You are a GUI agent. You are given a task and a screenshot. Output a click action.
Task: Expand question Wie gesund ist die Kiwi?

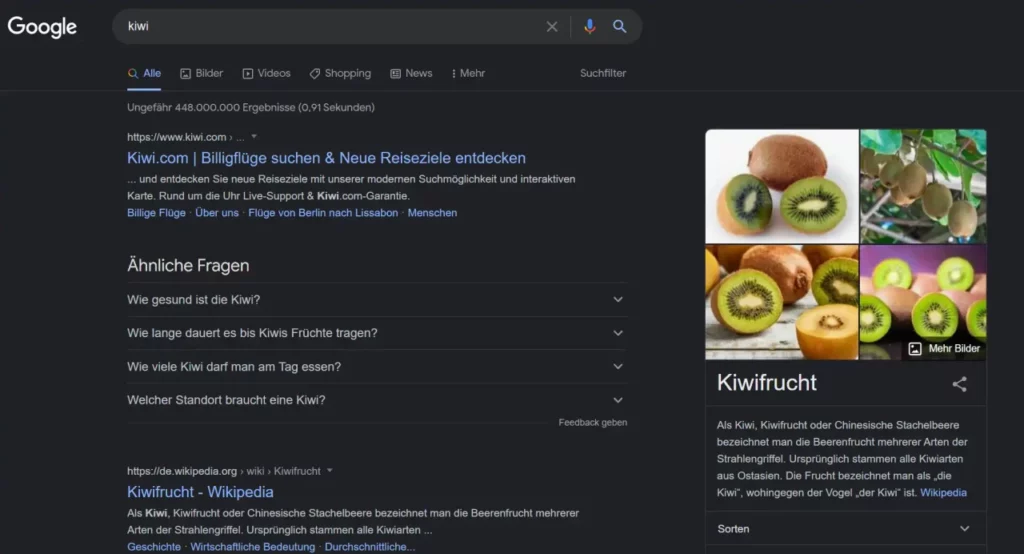(x=377, y=300)
